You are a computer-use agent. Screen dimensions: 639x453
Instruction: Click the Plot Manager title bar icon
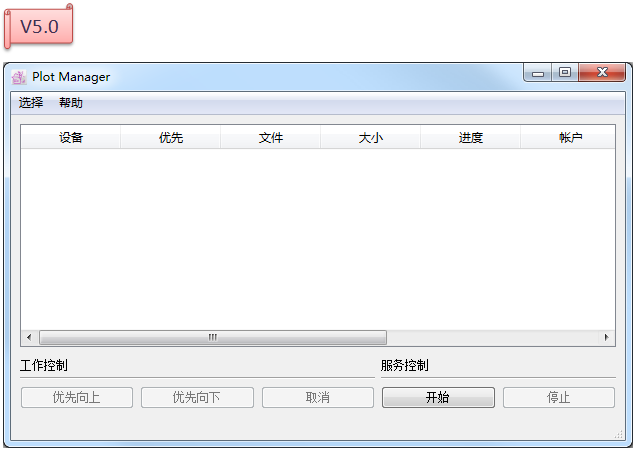(18, 77)
